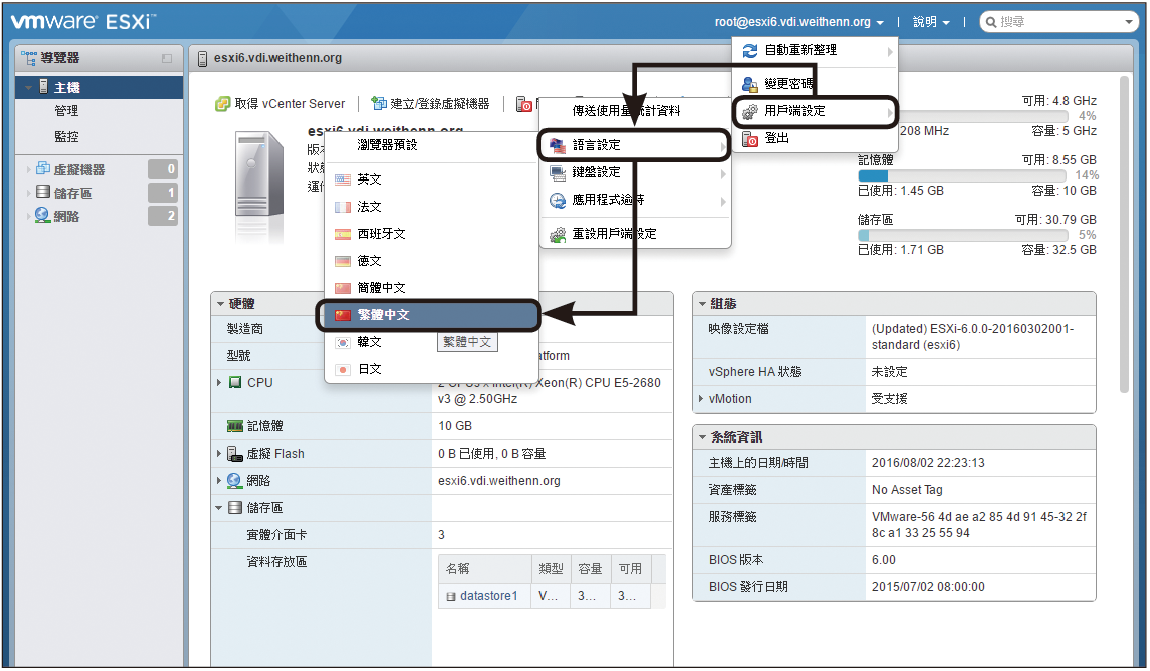Click the 建立/登錄虛擬機器 toolbar icon
The width and height of the screenshot is (1150, 671).
pyautogui.click(x=378, y=103)
